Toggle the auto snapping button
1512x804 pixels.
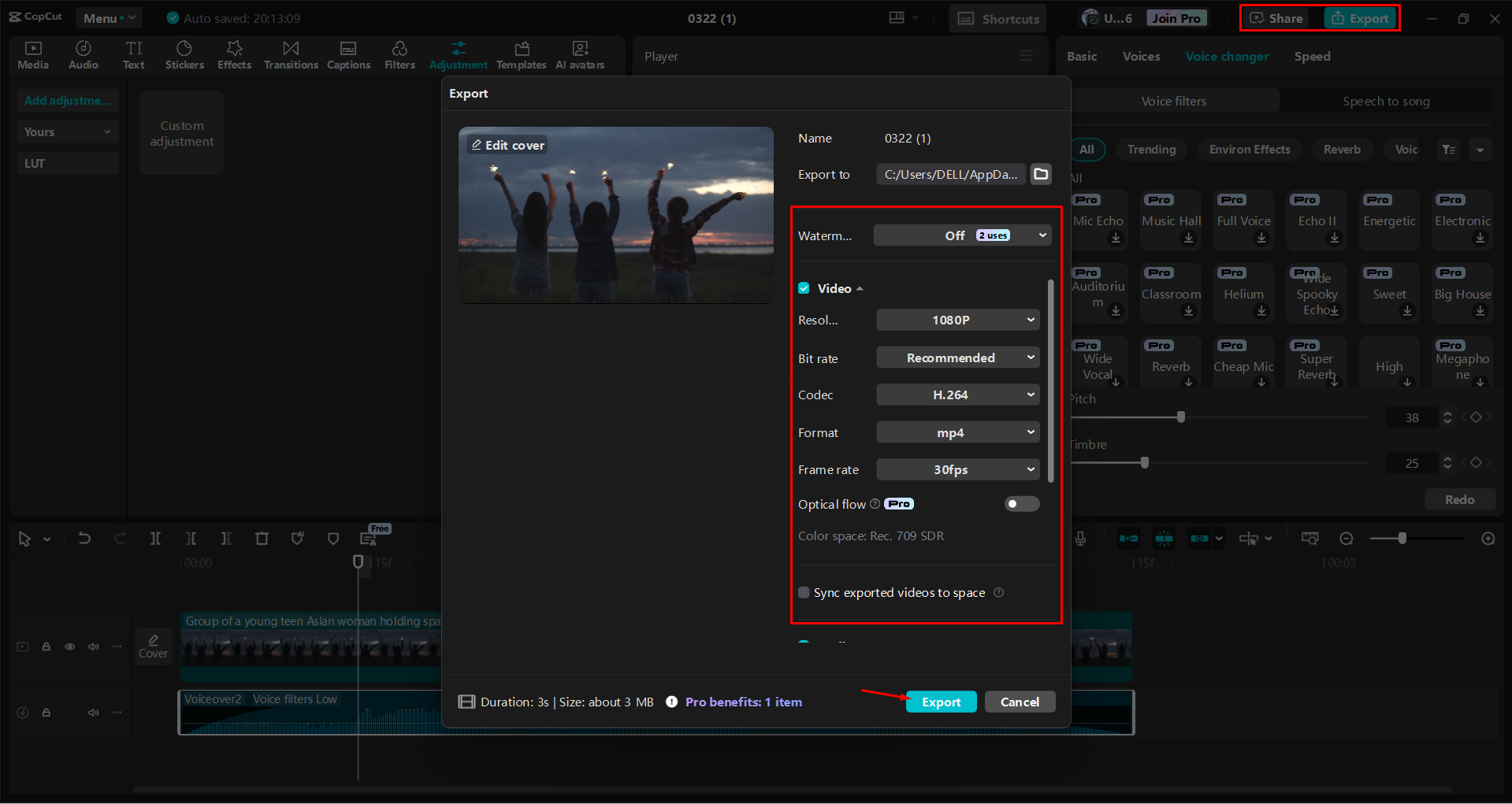click(x=1164, y=539)
